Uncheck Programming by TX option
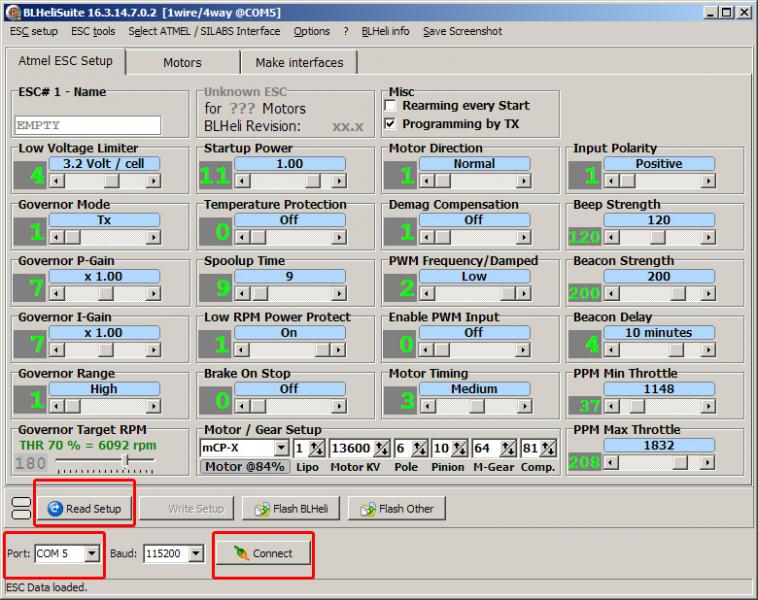Image resolution: width=758 pixels, height=600 pixels. [x=392, y=125]
